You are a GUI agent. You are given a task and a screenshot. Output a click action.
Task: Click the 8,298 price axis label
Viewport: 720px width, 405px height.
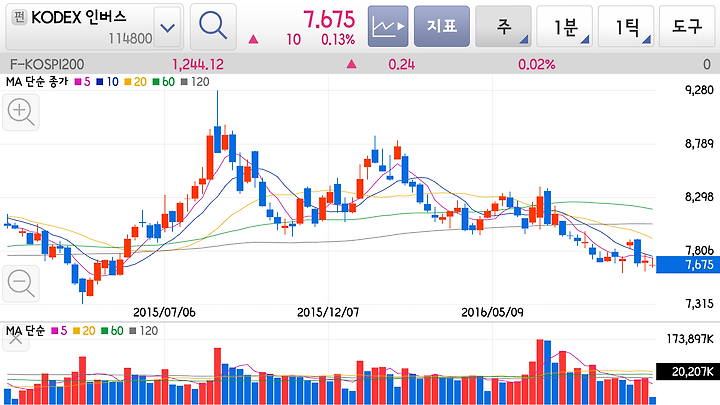click(x=699, y=197)
